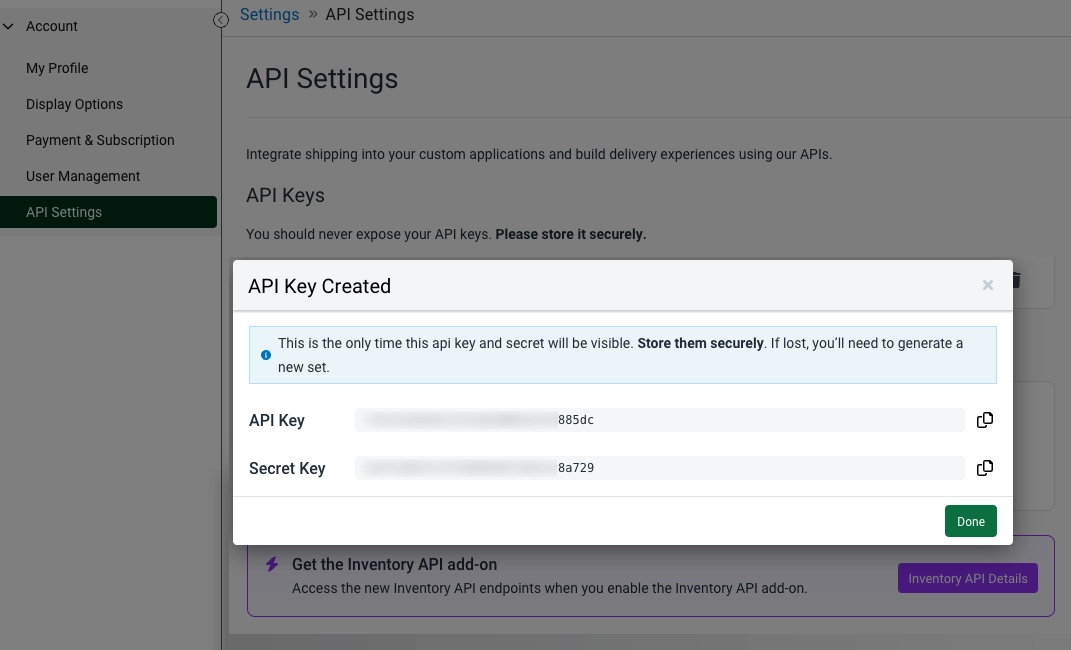Select API Settings in sidebar

(109, 212)
